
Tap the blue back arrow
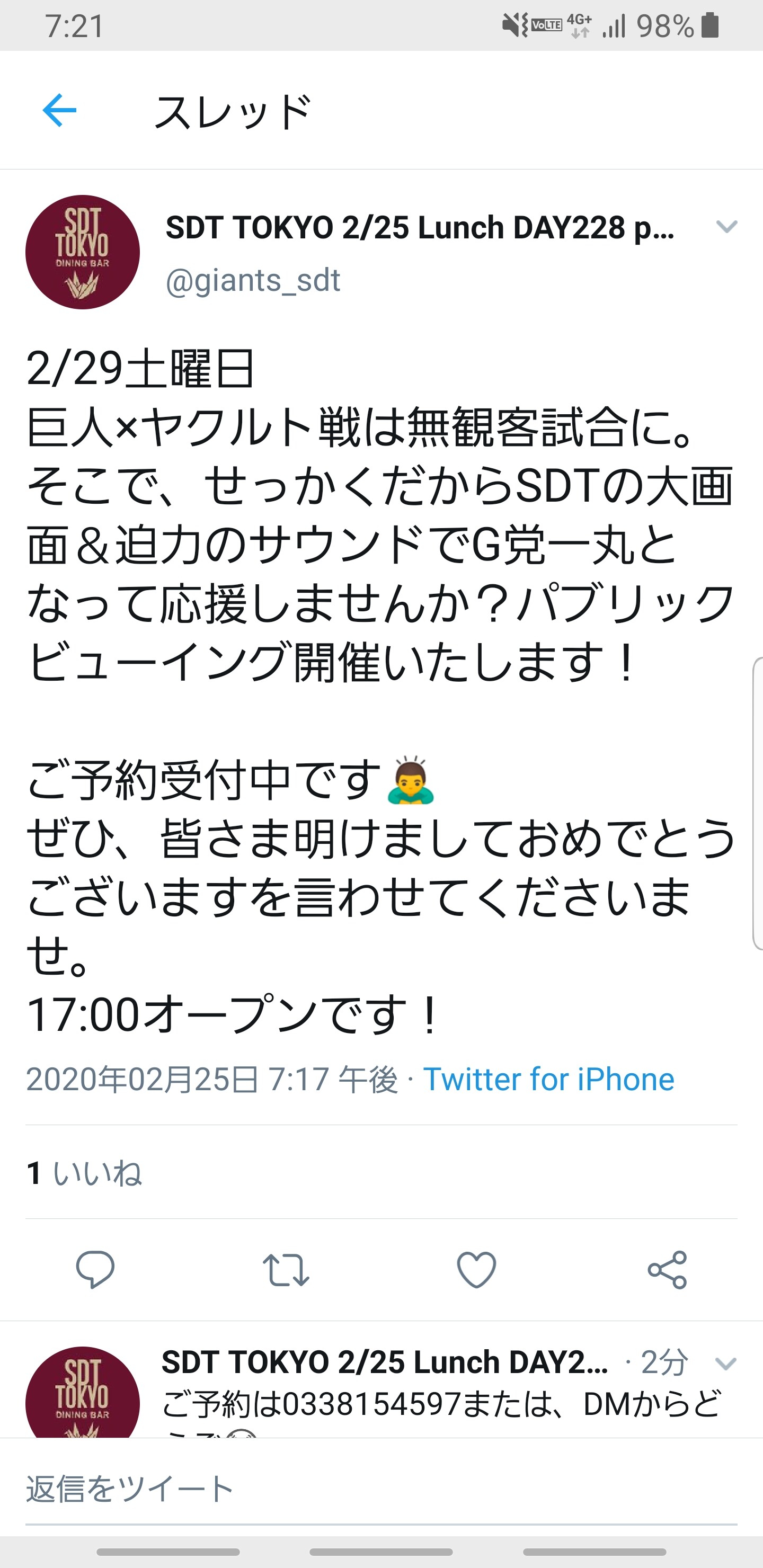(60, 110)
